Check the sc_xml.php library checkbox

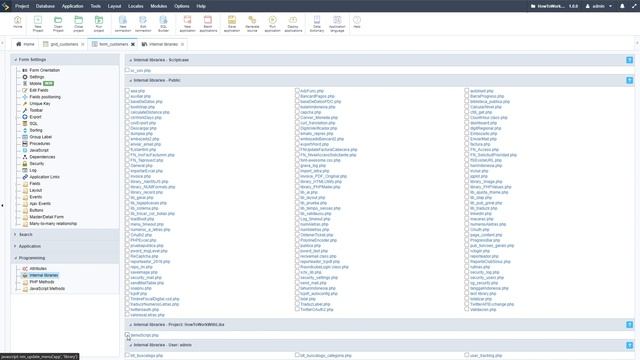[x=127, y=70]
